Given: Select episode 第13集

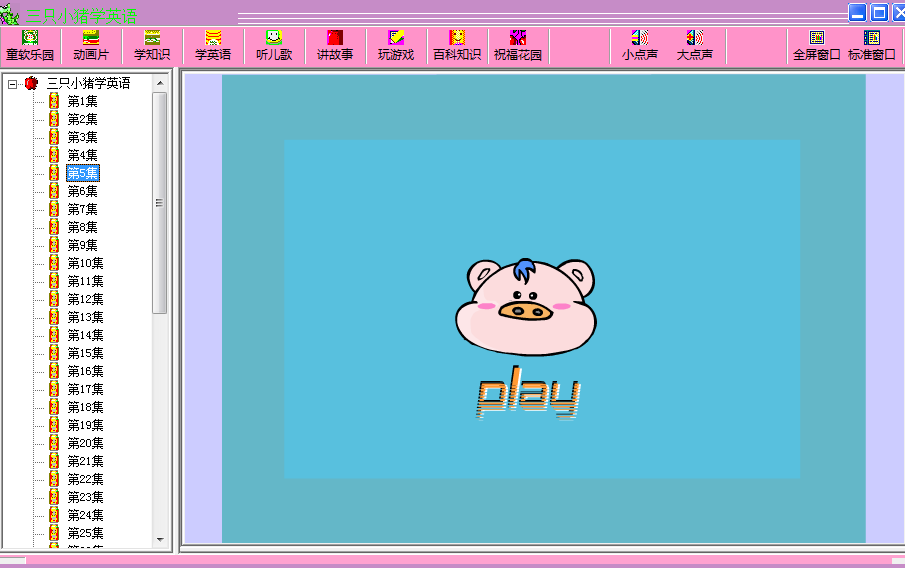Looking at the screenshot, I should coord(85,317).
